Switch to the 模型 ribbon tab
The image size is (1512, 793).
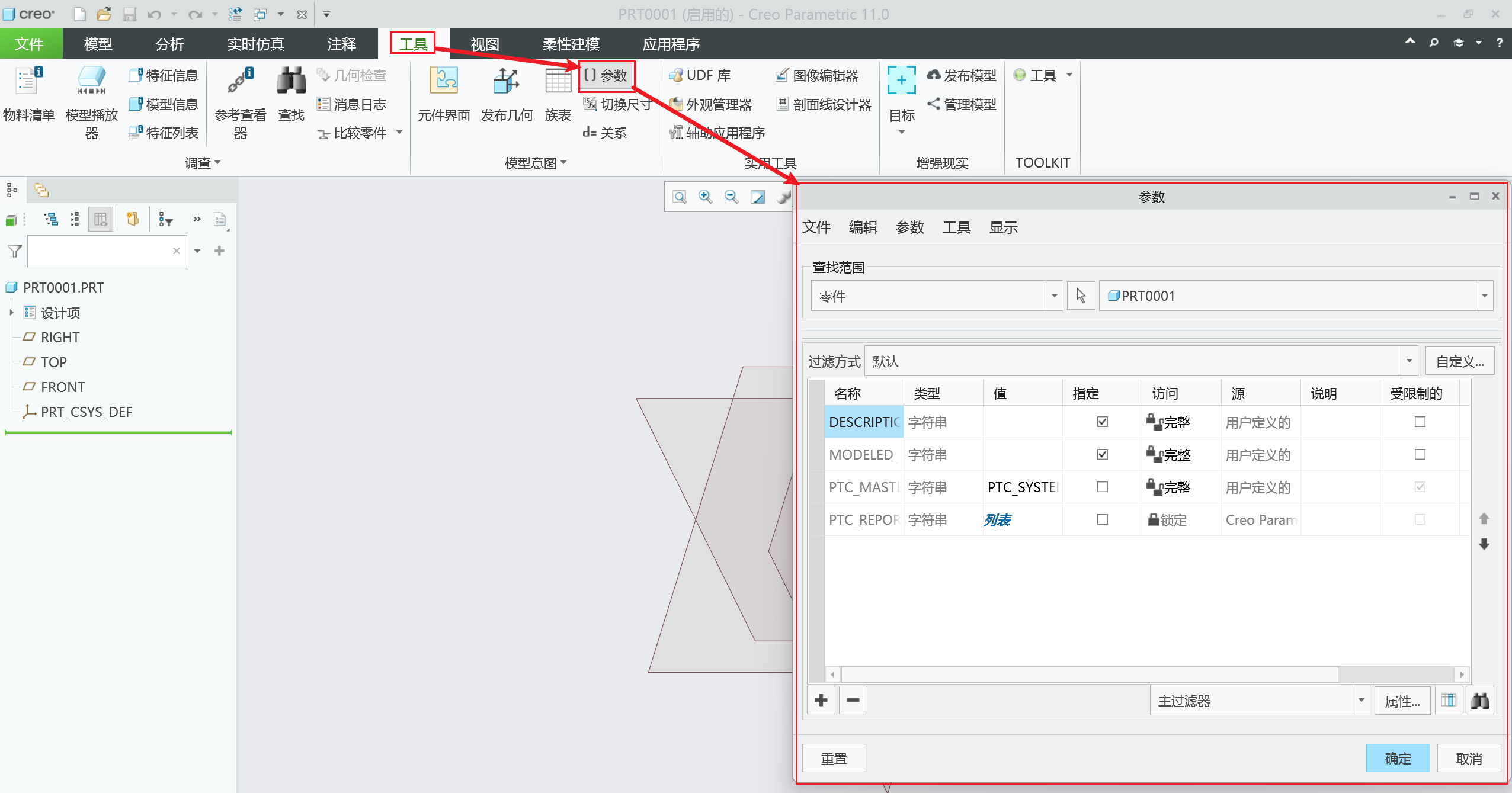tap(98, 44)
